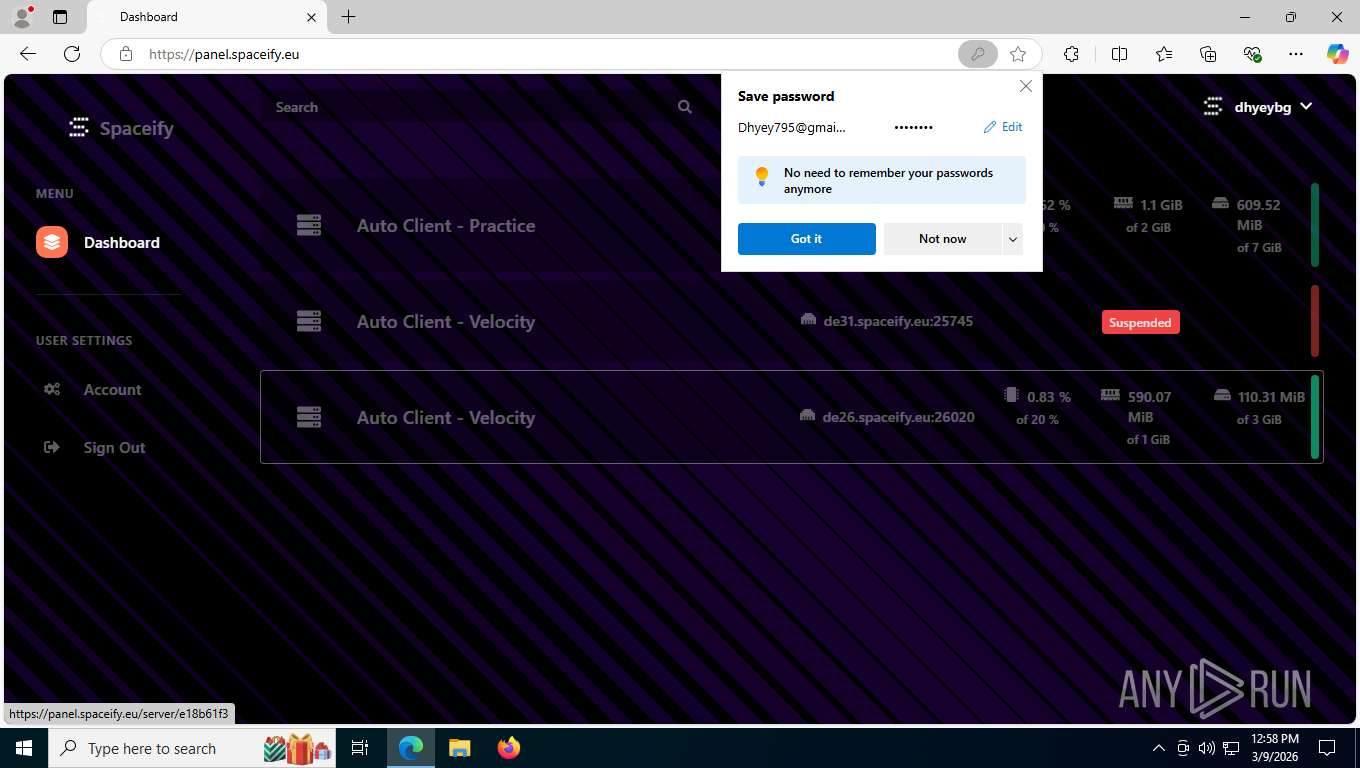Open Edge Settings and more menu
Screen dimensions: 1360x768
[1296, 54]
